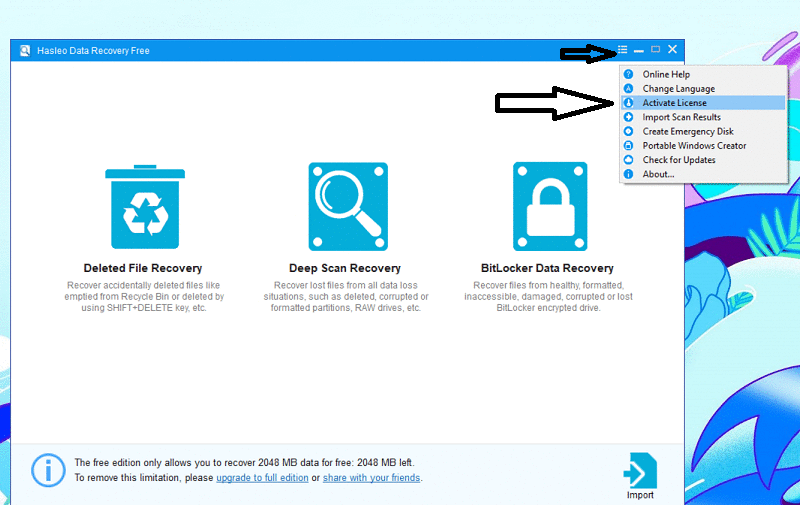Viewport: 800px width, 505px height.
Task: Click the Check for Updates icon
Action: tap(628, 160)
